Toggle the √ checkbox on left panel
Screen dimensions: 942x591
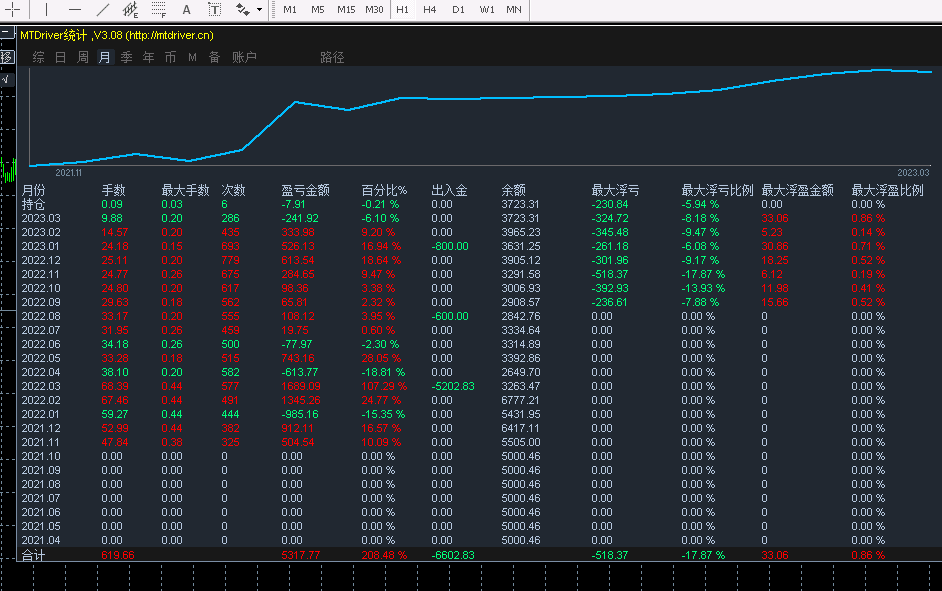click(x=7, y=78)
